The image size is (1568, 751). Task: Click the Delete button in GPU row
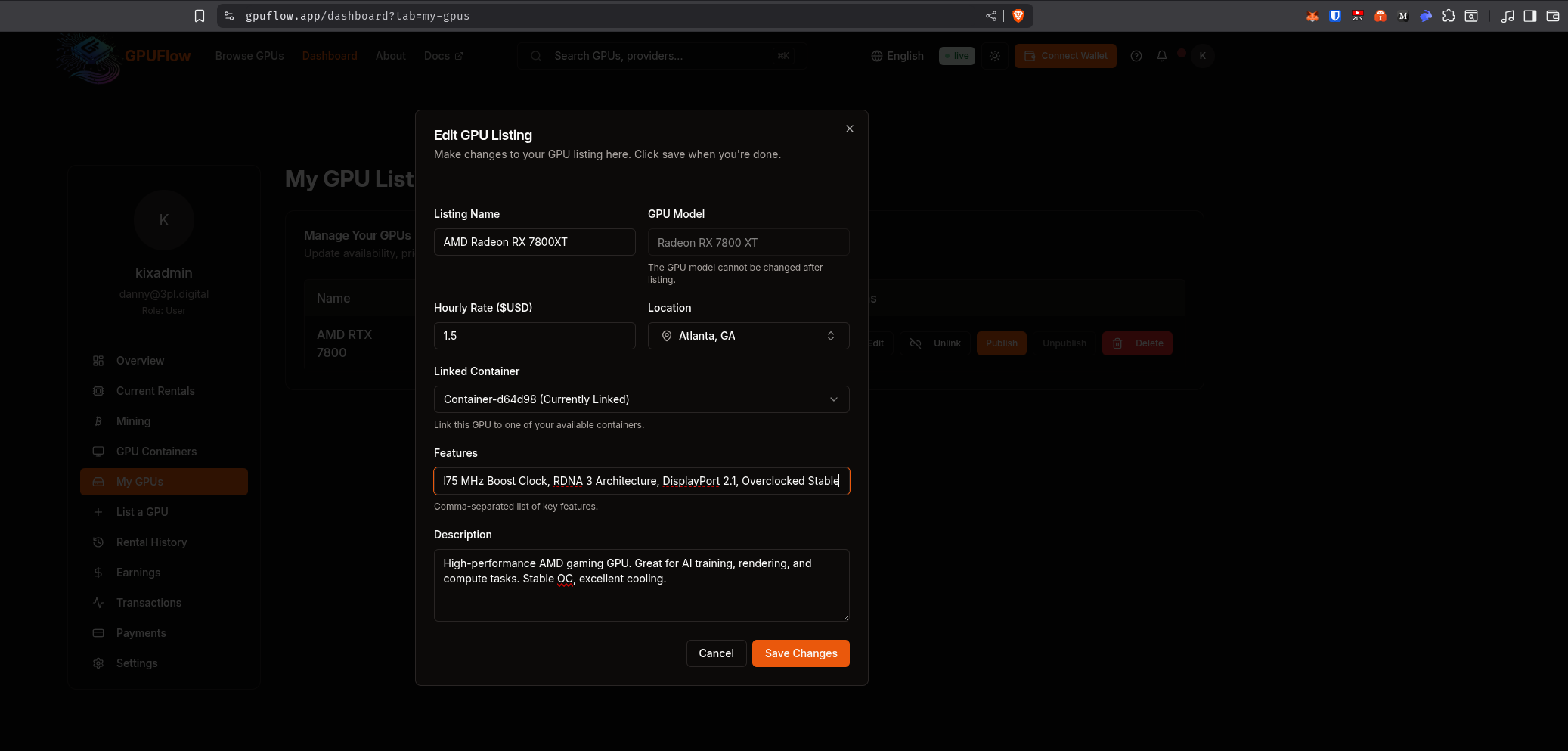[x=1138, y=343]
